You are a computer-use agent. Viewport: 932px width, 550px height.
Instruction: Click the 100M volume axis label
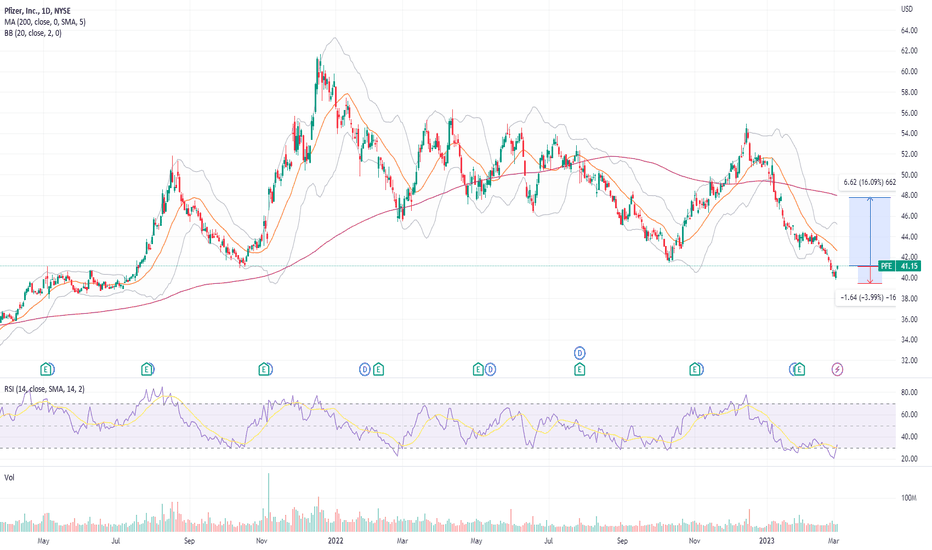pyautogui.click(x=909, y=498)
